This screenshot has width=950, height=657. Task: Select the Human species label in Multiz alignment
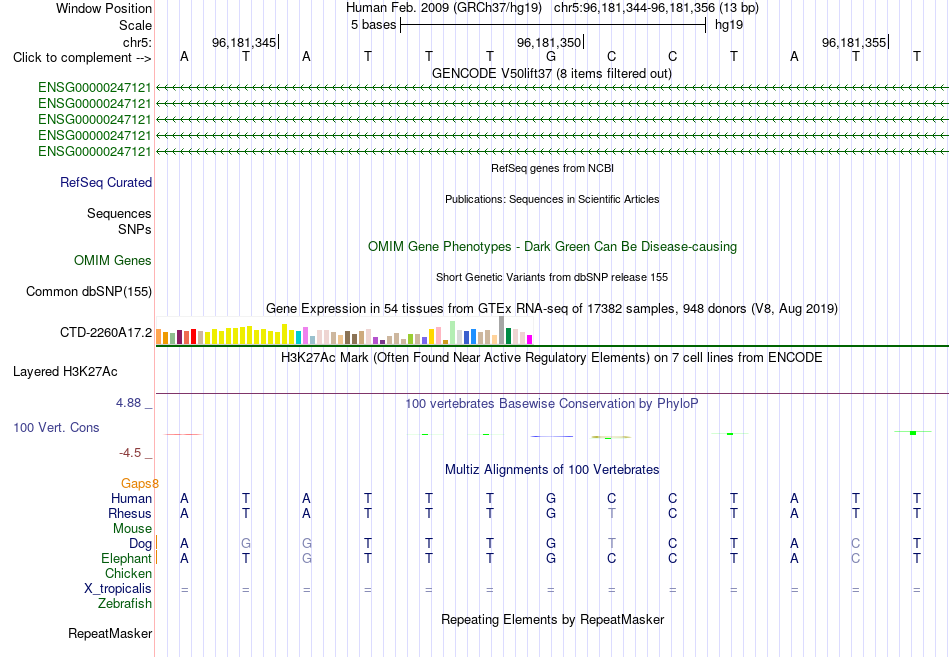click(131, 498)
